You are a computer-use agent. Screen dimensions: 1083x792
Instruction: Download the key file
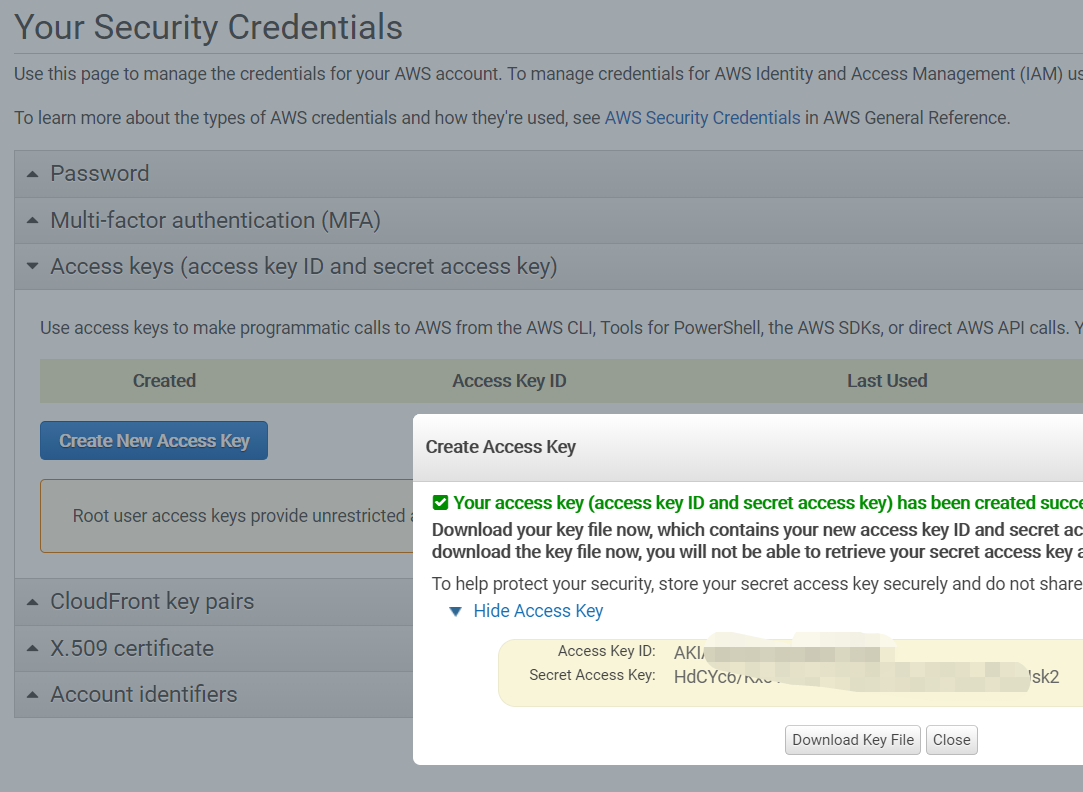click(853, 740)
